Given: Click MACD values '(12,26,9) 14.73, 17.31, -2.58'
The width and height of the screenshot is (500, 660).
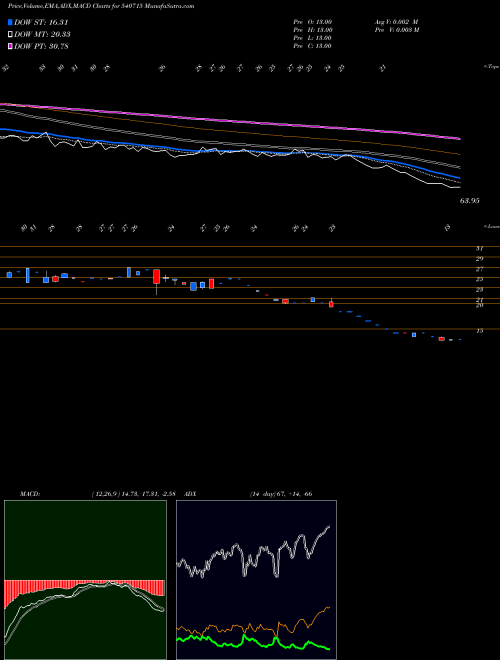Looking at the screenshot, I should (x=133, y=494).
